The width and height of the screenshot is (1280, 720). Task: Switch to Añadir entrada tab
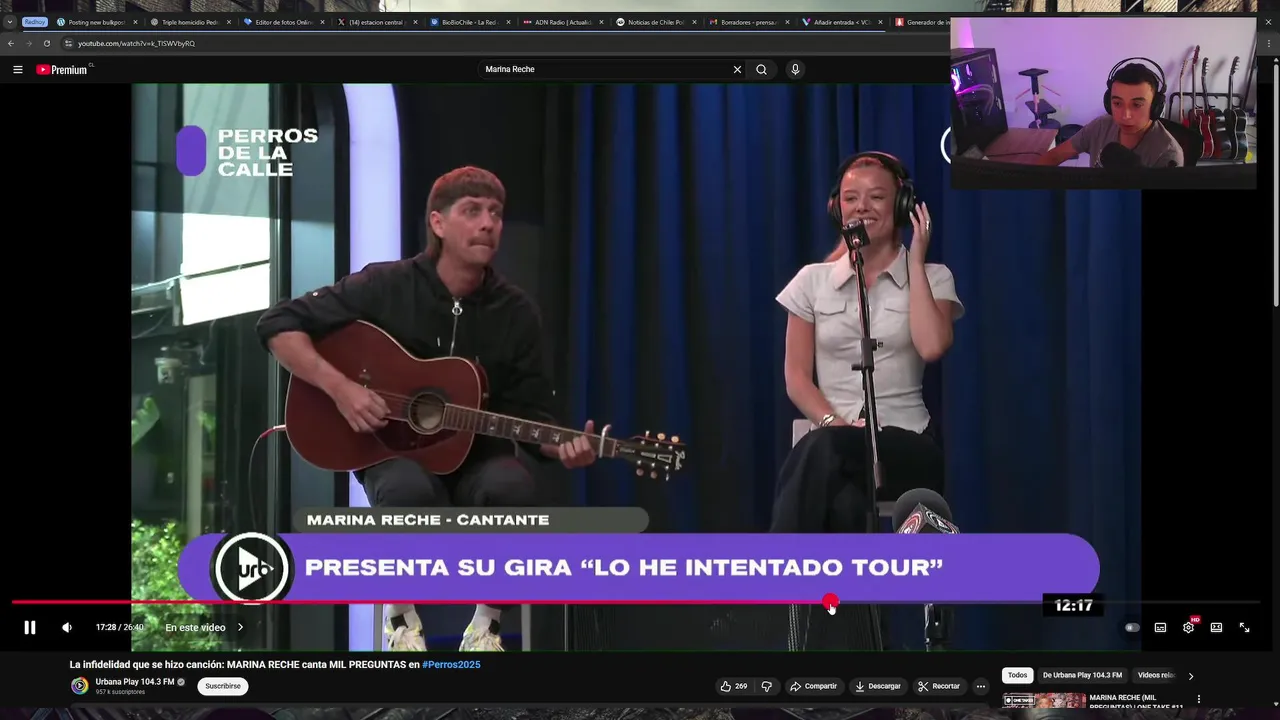[842, 22]
